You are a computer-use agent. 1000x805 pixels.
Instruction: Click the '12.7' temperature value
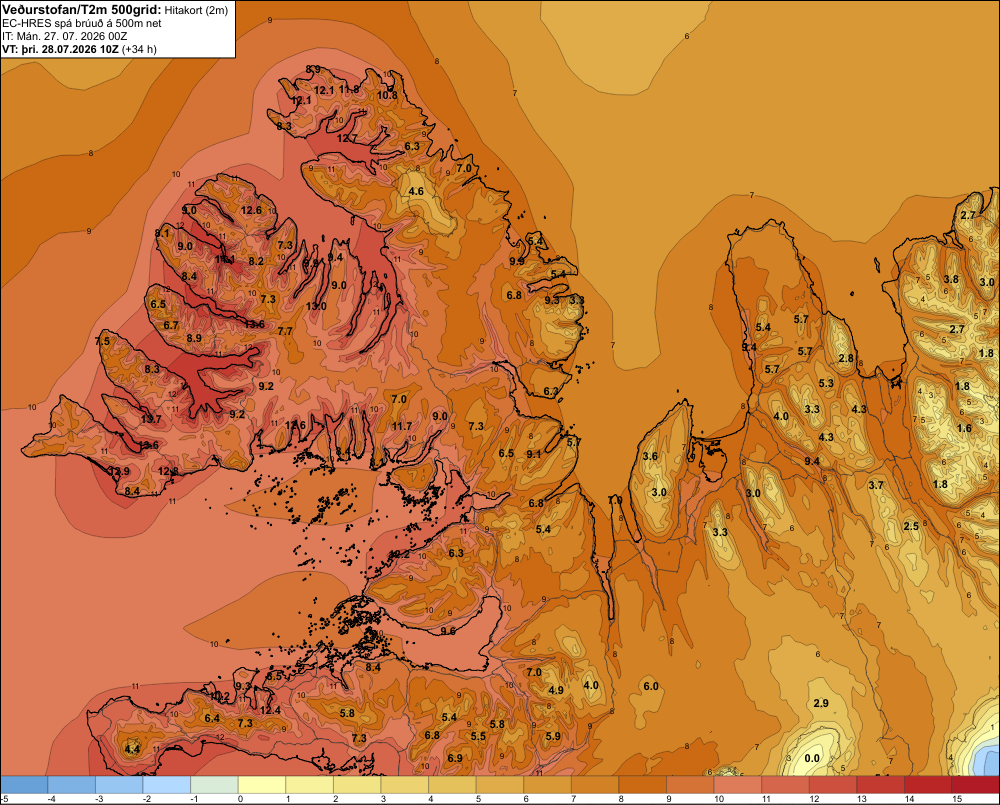click(x=347, y=138)
